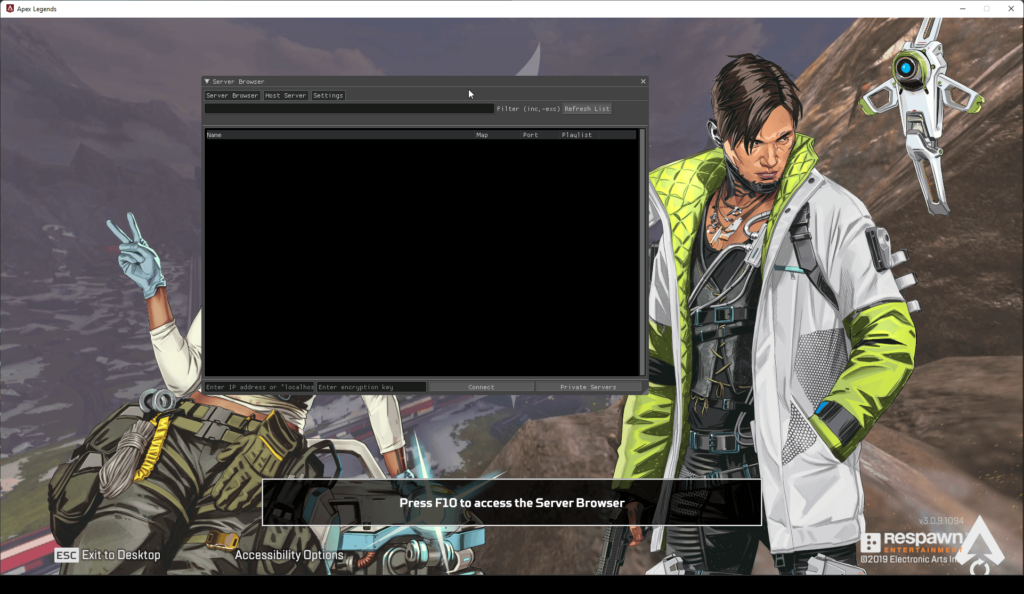The width and height of the screenshot is (1024, 594).
Task: Open the Private Servers list
Action: click(x=588, y=387)
